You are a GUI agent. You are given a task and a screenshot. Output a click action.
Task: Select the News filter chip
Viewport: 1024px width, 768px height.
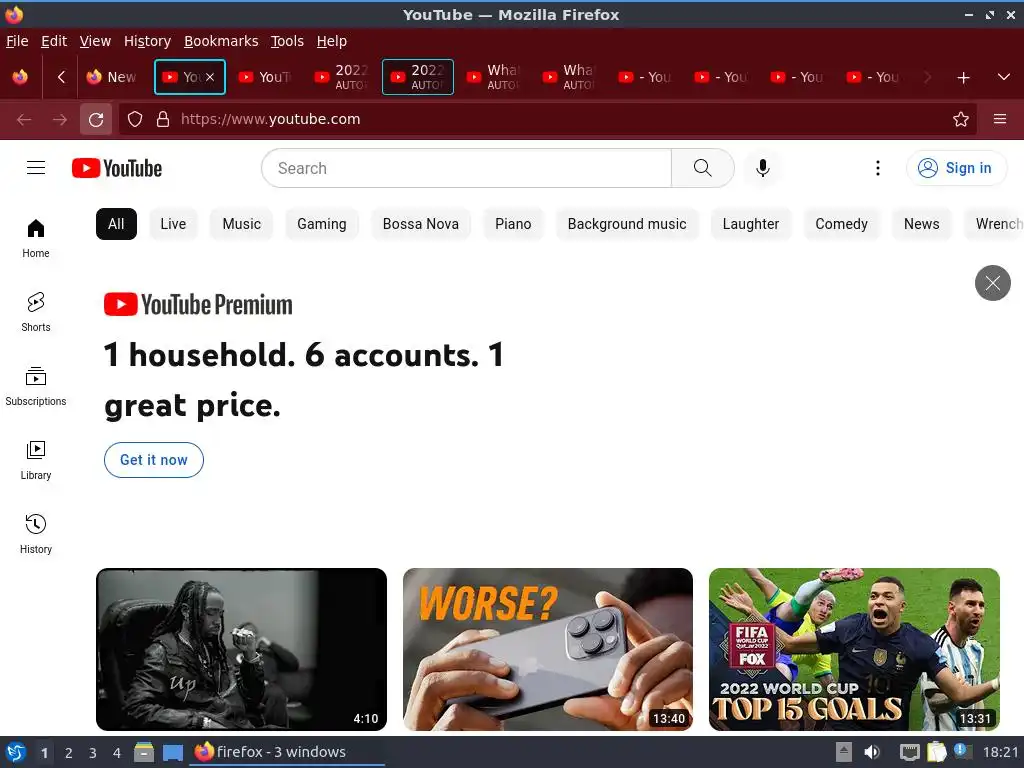[x=921, y=224]
